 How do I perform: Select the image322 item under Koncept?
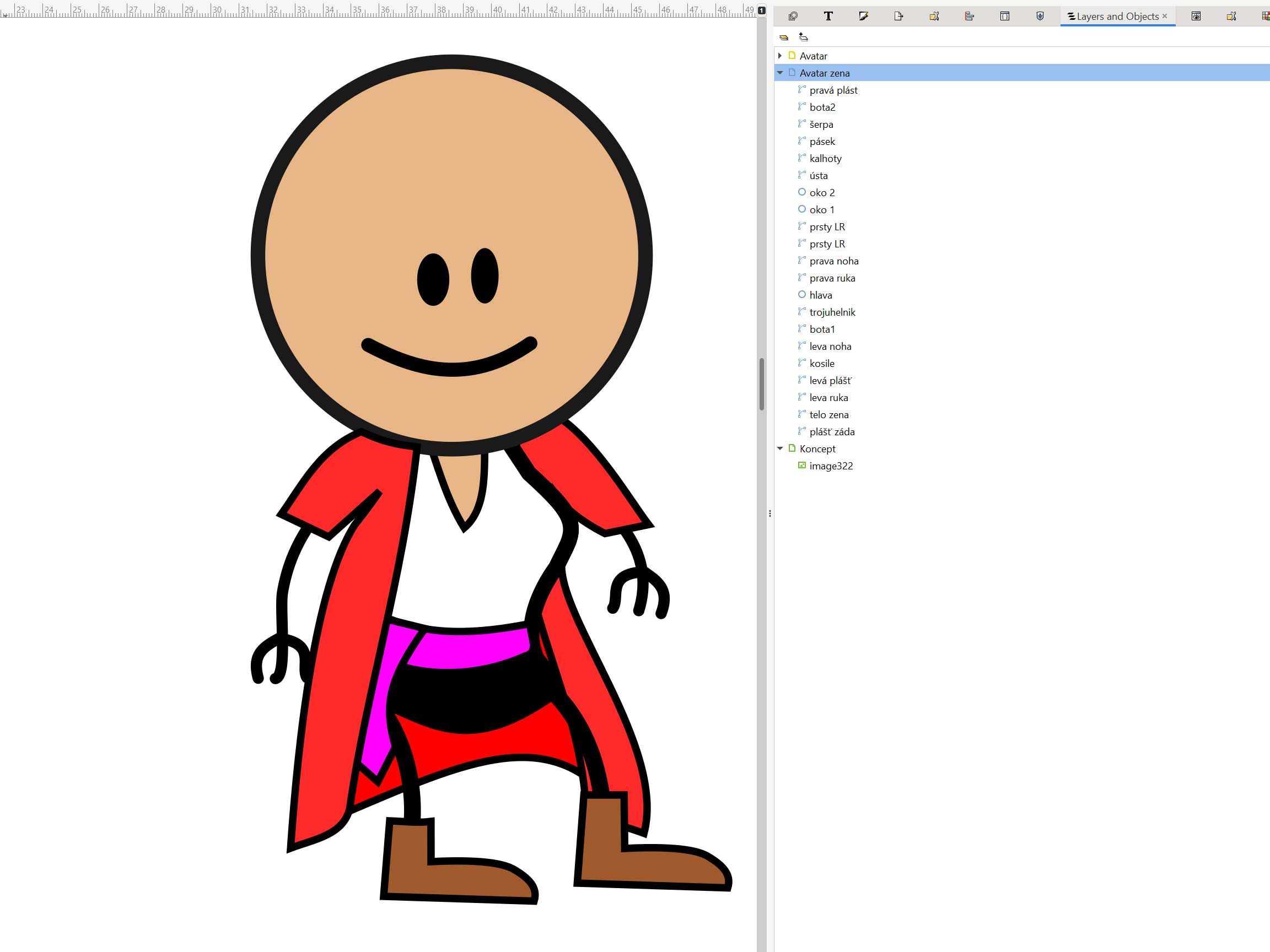[831, 466]
